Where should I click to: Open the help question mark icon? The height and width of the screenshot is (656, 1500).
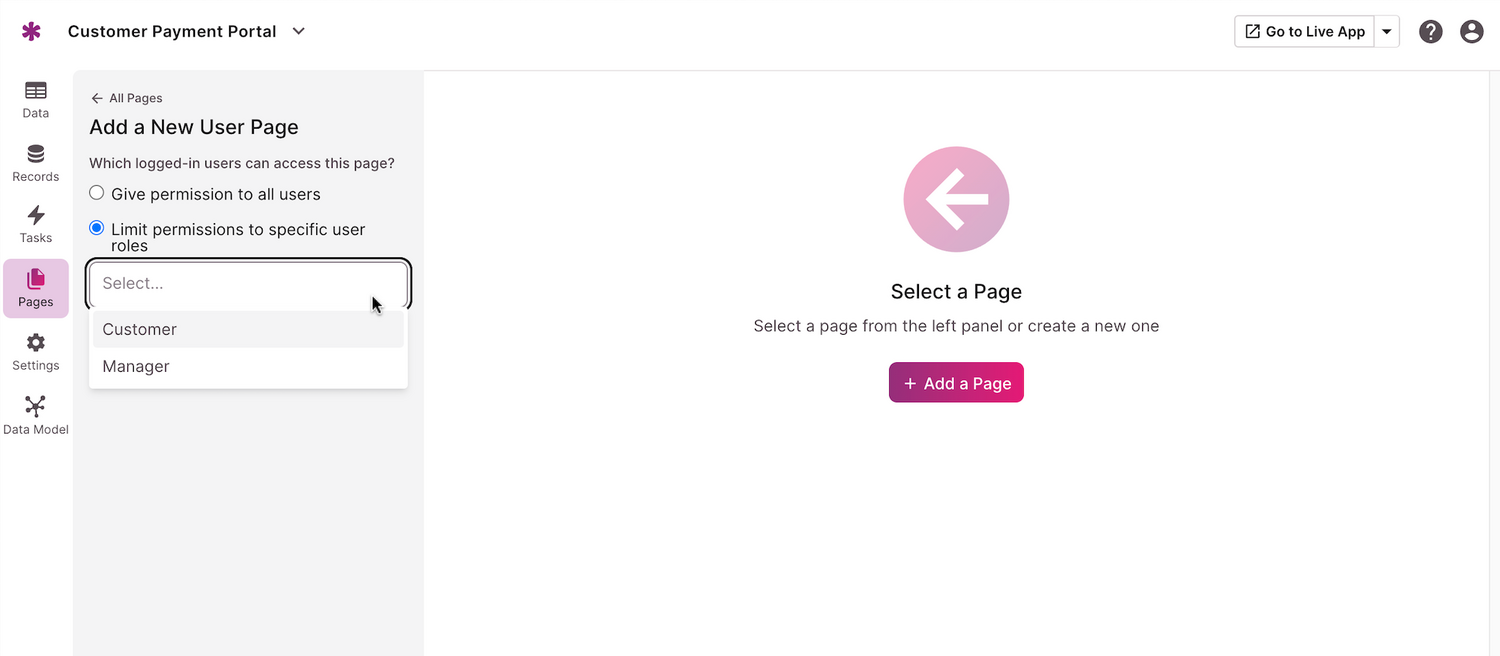[1431, 32]
